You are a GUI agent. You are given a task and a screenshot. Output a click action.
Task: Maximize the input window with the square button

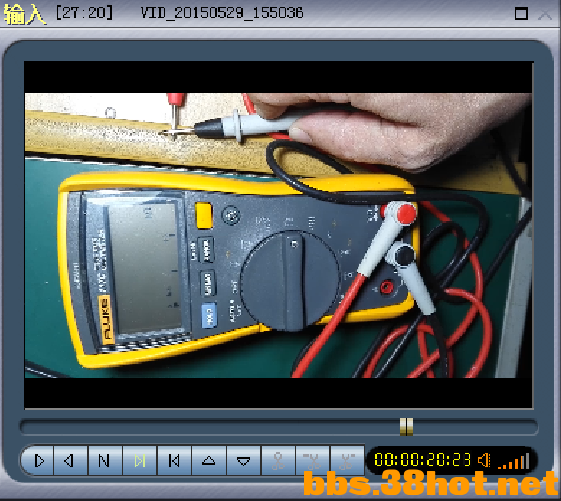[521, 14]
